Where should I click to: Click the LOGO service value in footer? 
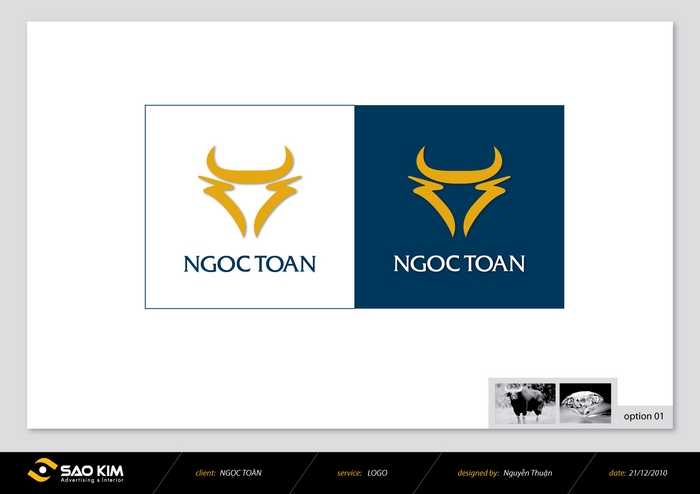378,472
